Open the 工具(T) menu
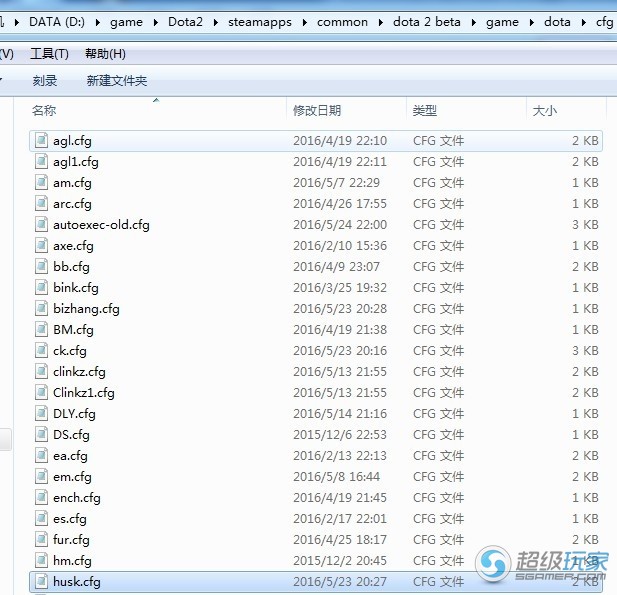 coord(50,54)
